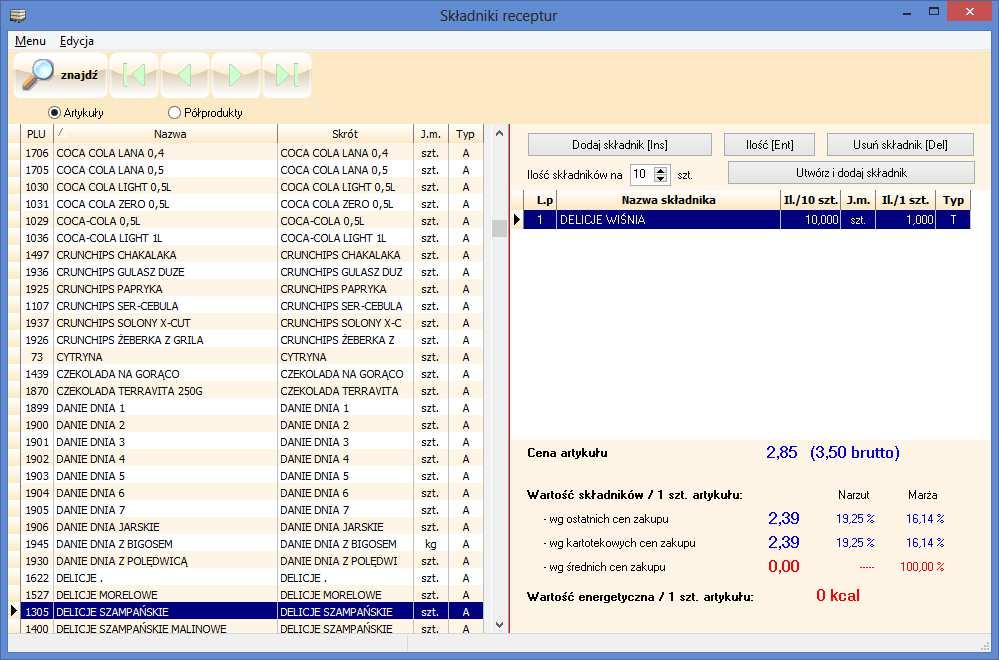Click the application icon in the title bar

pos(18,15)
